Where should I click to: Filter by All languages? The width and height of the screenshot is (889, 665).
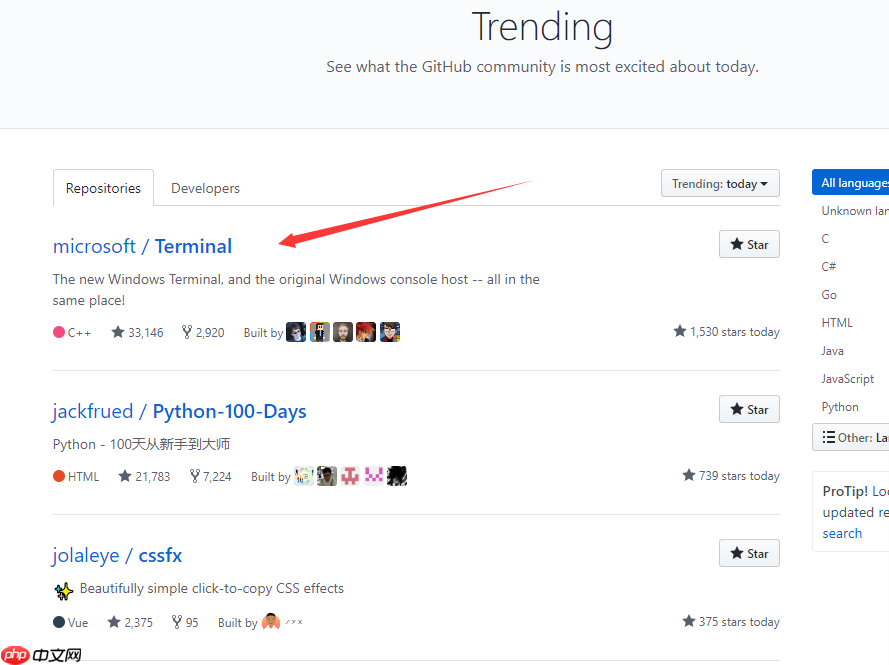pyautogui.click(x=853, y=183)
